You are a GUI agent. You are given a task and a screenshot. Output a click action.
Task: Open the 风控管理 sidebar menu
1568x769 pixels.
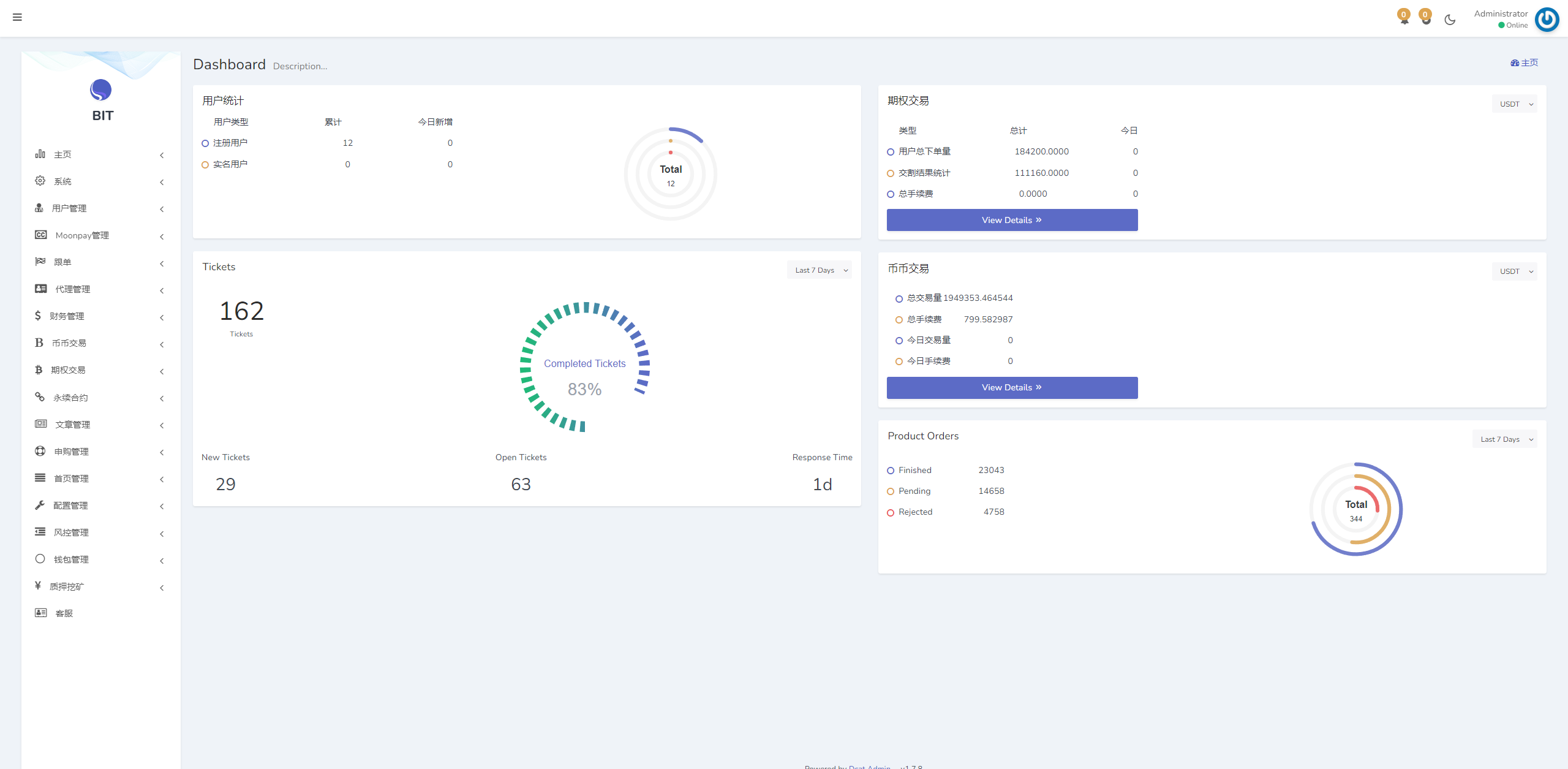71,532
